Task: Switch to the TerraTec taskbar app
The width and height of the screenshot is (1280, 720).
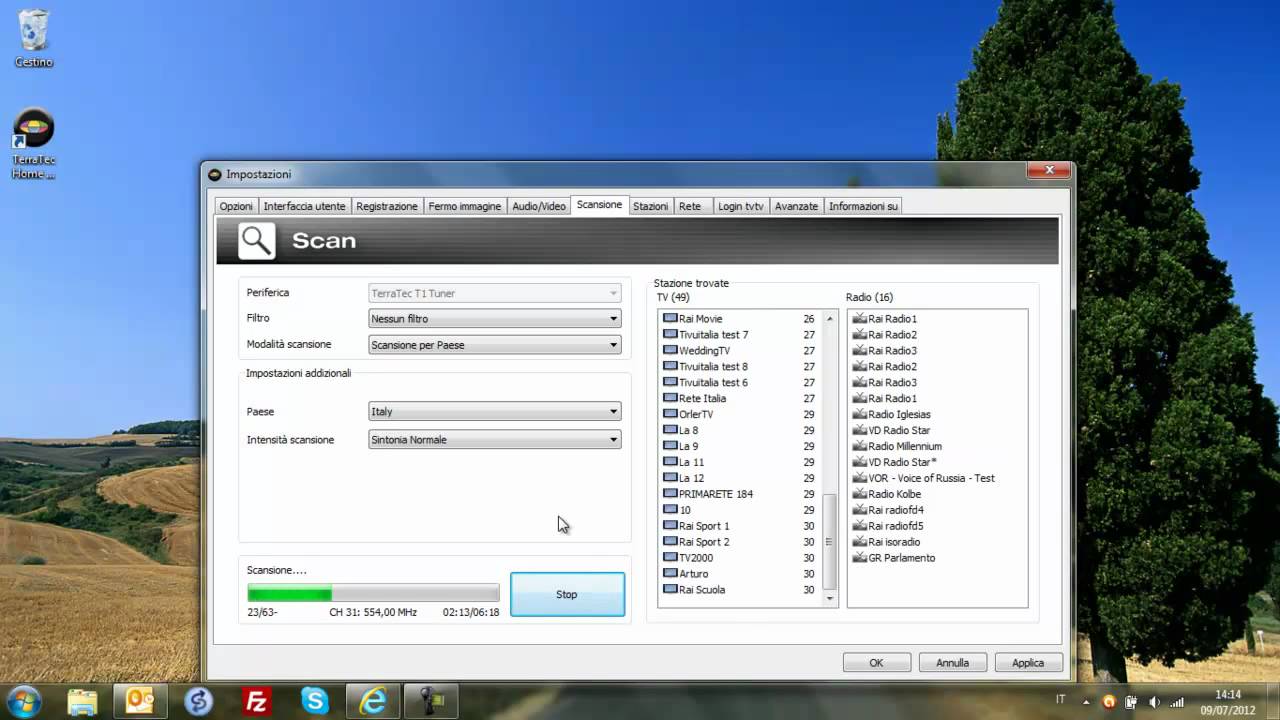Action: 431,701
